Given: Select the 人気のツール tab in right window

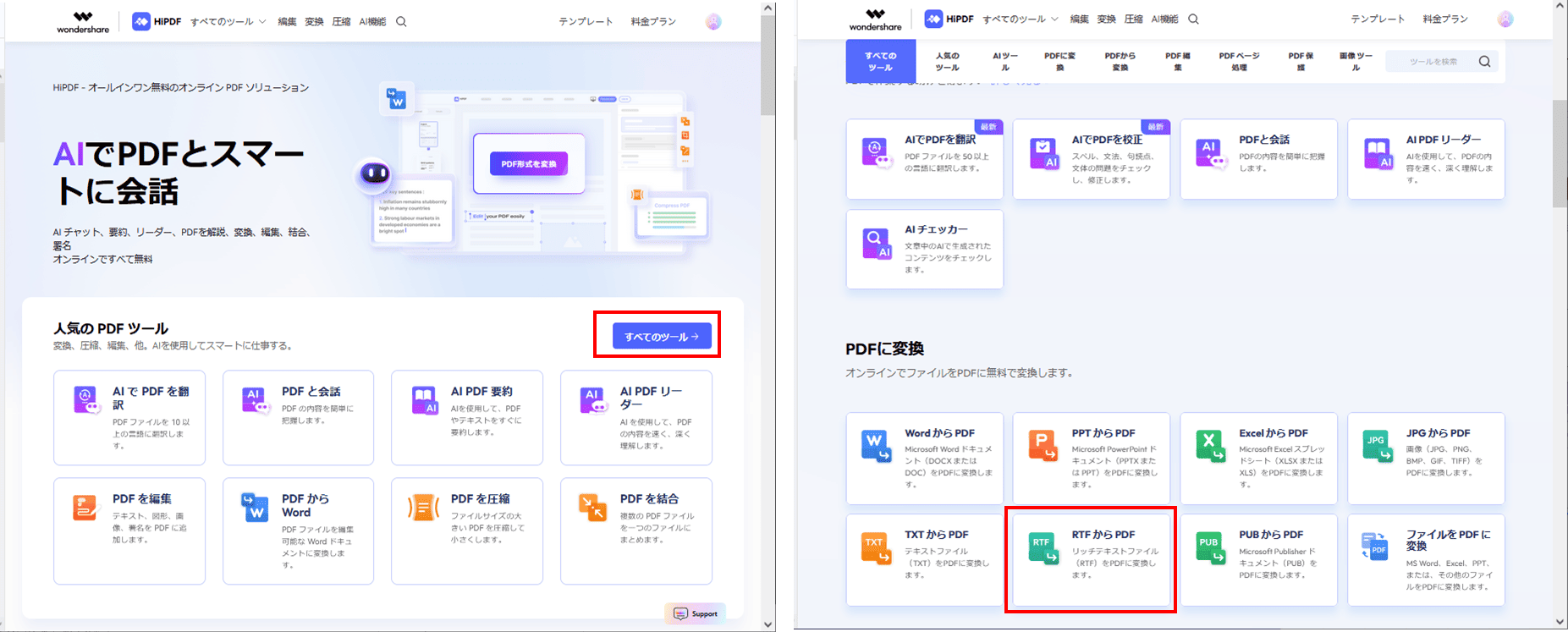Looking at the screenshot, I should coord(947,61).
